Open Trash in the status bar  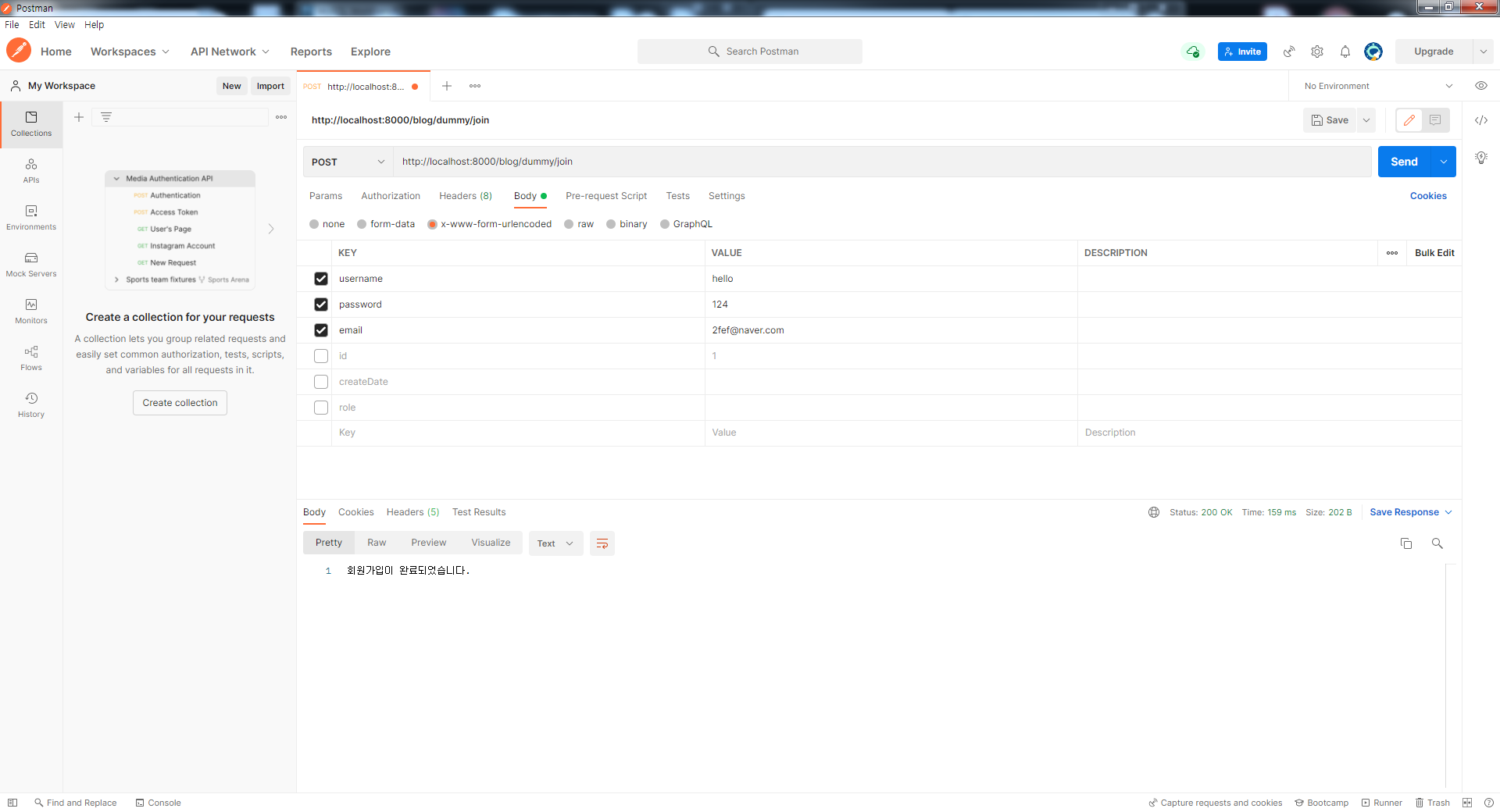tap(1433, 803)
